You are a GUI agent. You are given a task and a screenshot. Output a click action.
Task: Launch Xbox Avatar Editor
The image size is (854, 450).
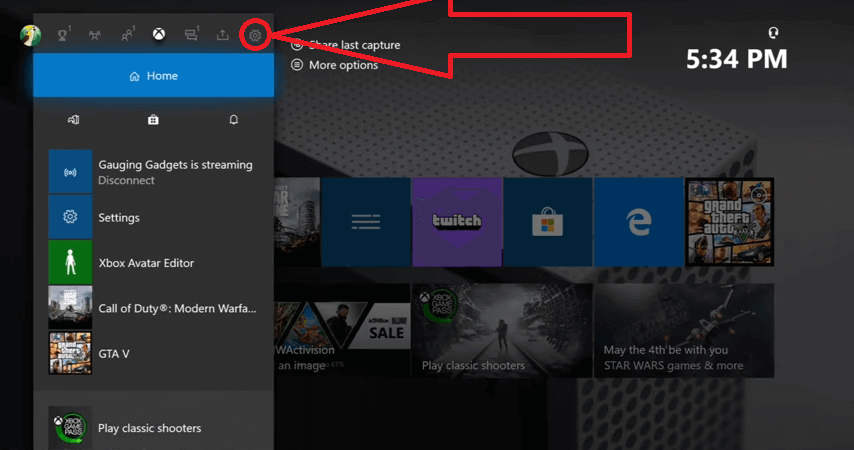pyautogui.click(x=152, y=263)
